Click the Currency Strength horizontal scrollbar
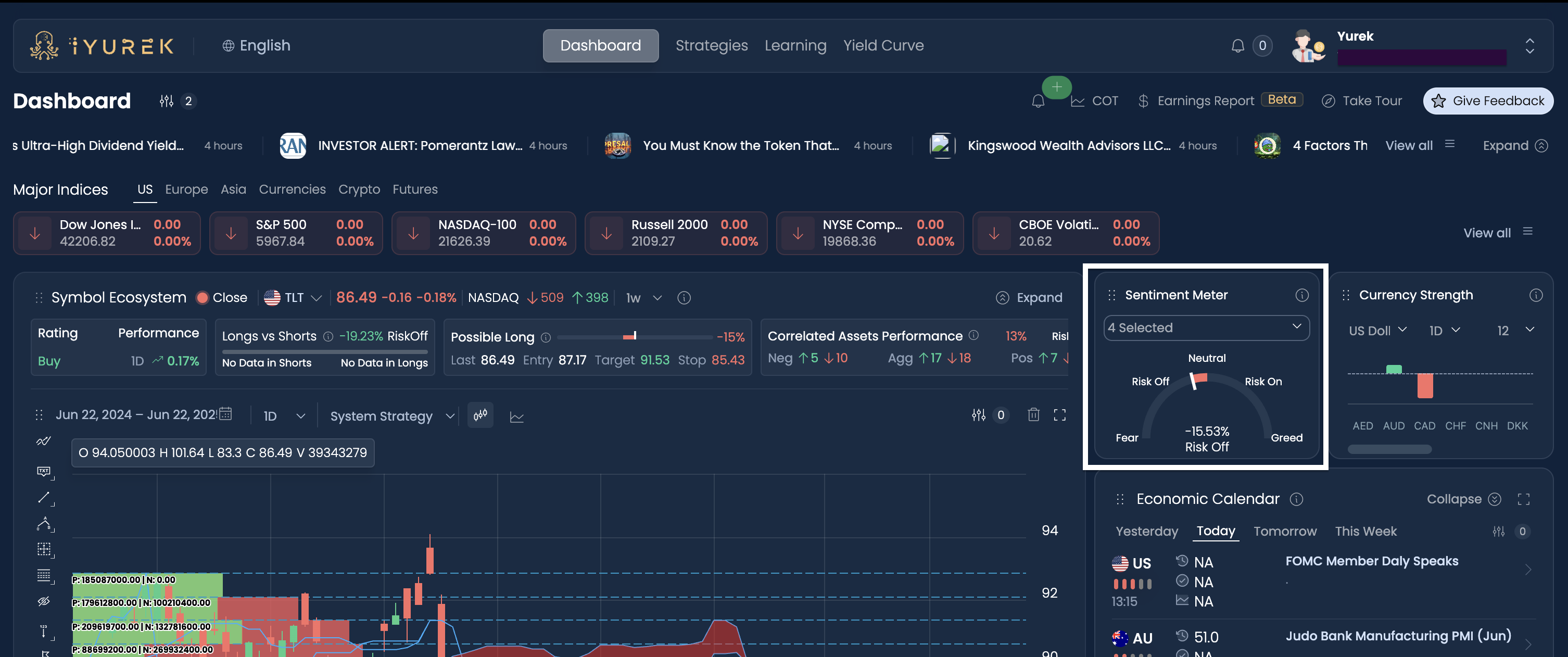 click(x=1389, y=449)
